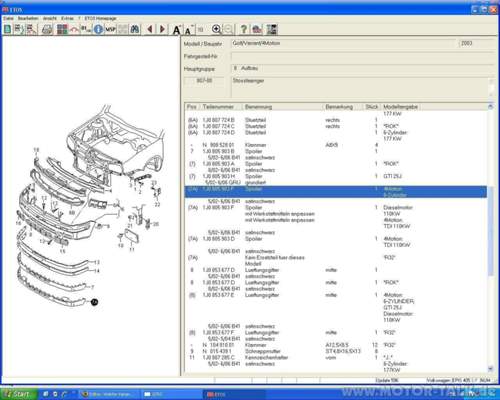Click the Teilenummer column header

coord(221,107)
